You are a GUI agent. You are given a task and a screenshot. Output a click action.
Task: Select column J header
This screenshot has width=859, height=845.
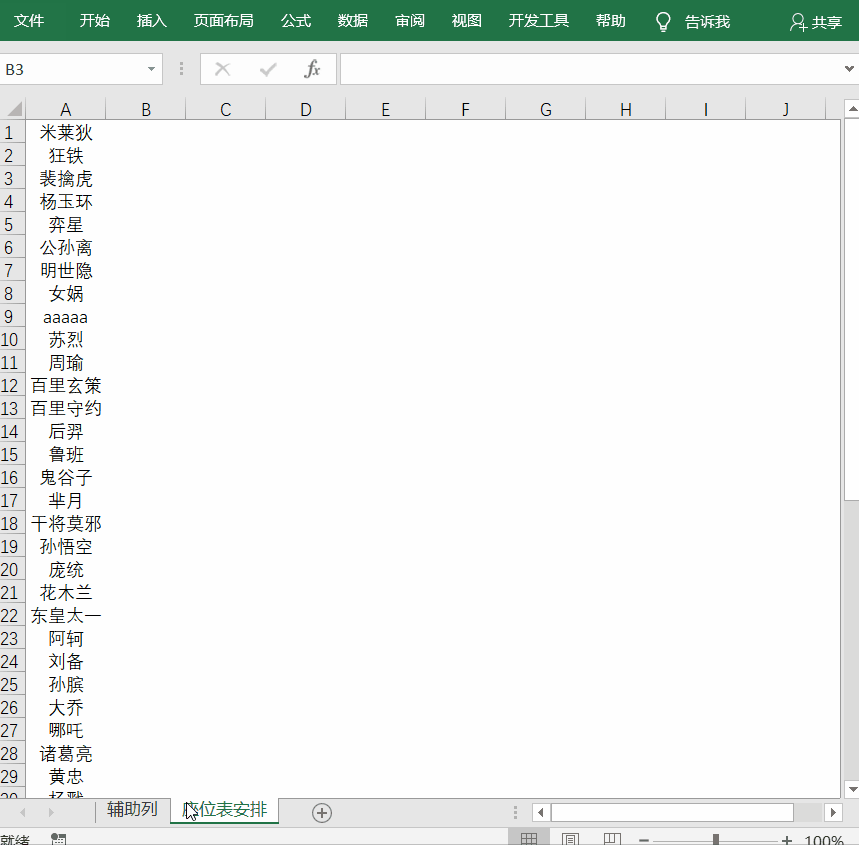pos(786,110)
